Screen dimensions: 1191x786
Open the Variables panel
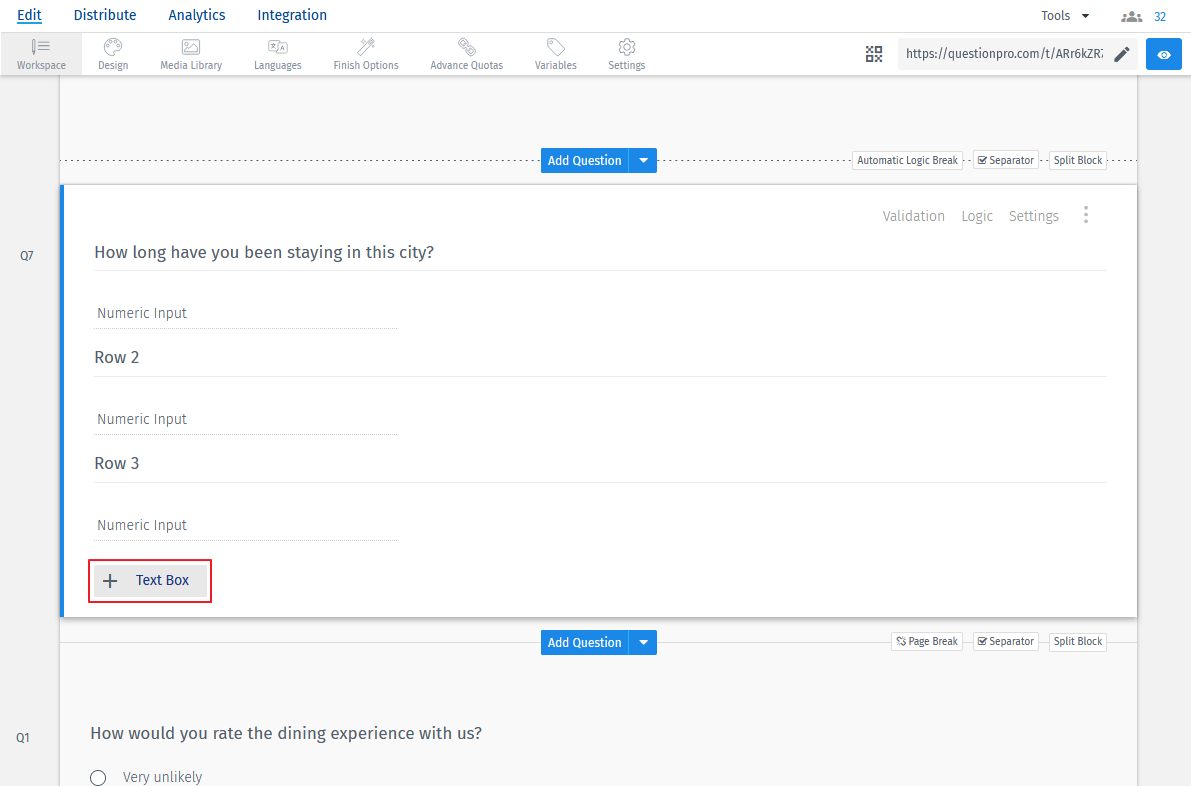coord(555,54)
